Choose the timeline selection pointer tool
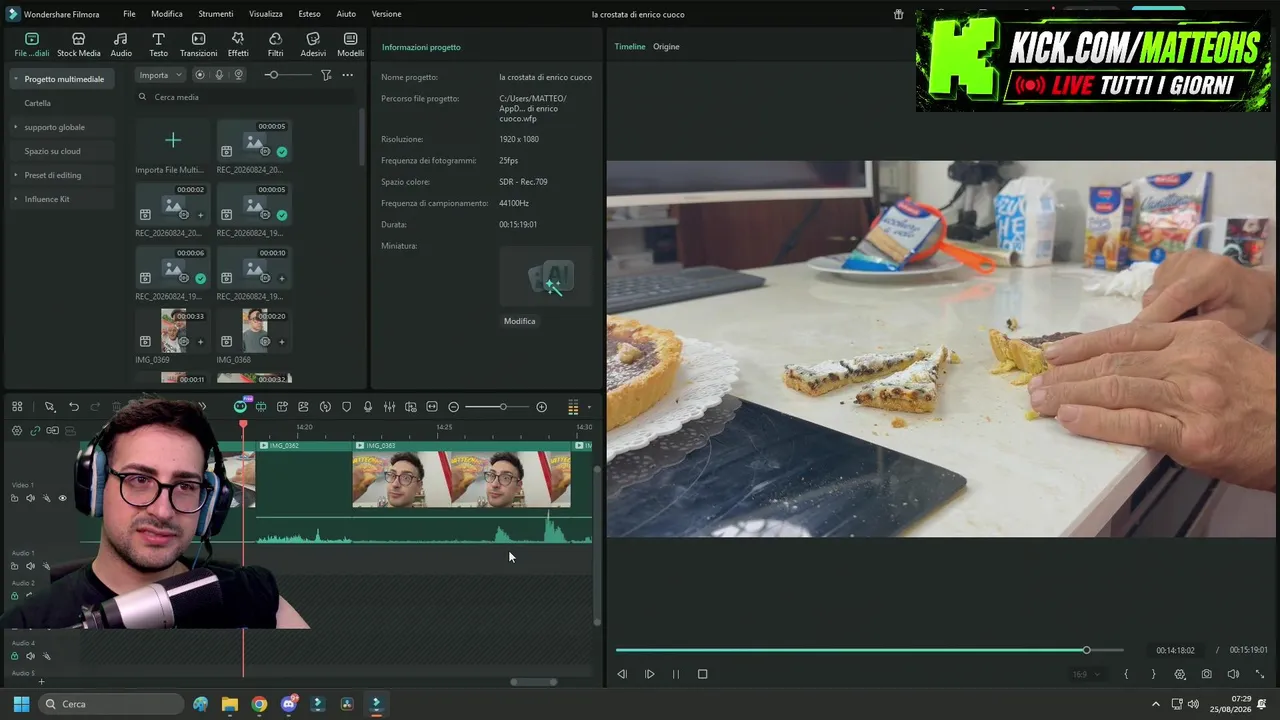Viewport: 1280px width, 720px height. pos(49,407)
